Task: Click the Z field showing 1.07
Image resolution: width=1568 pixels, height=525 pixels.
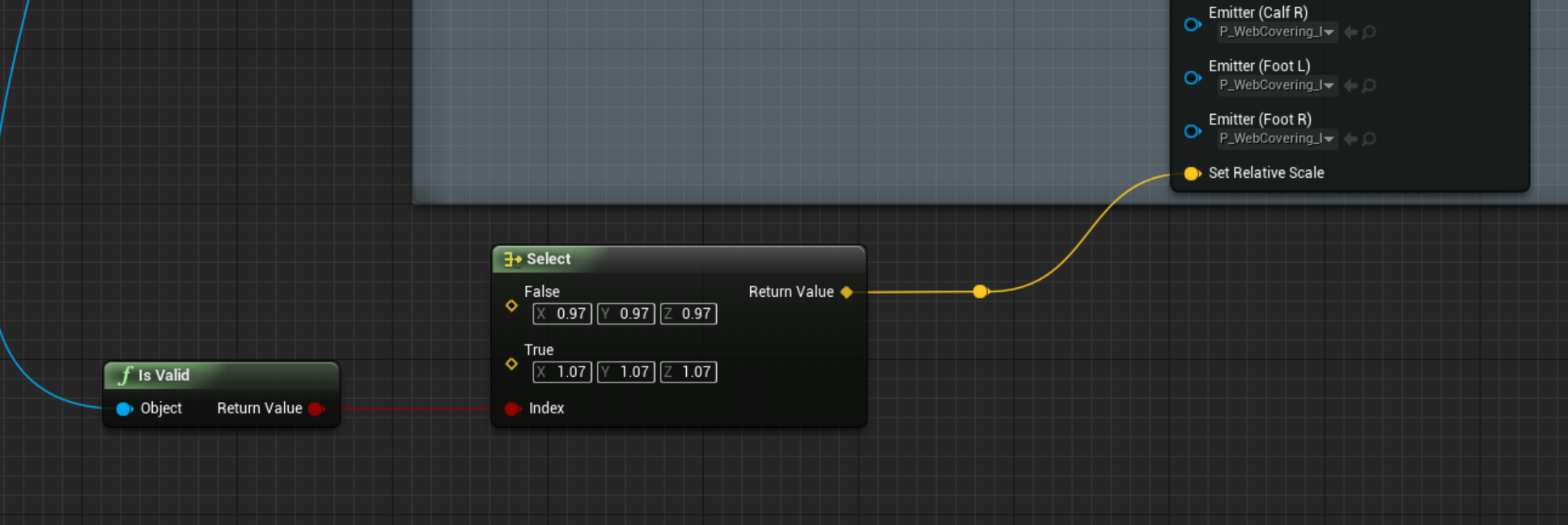Action: (x=689, y=372)
